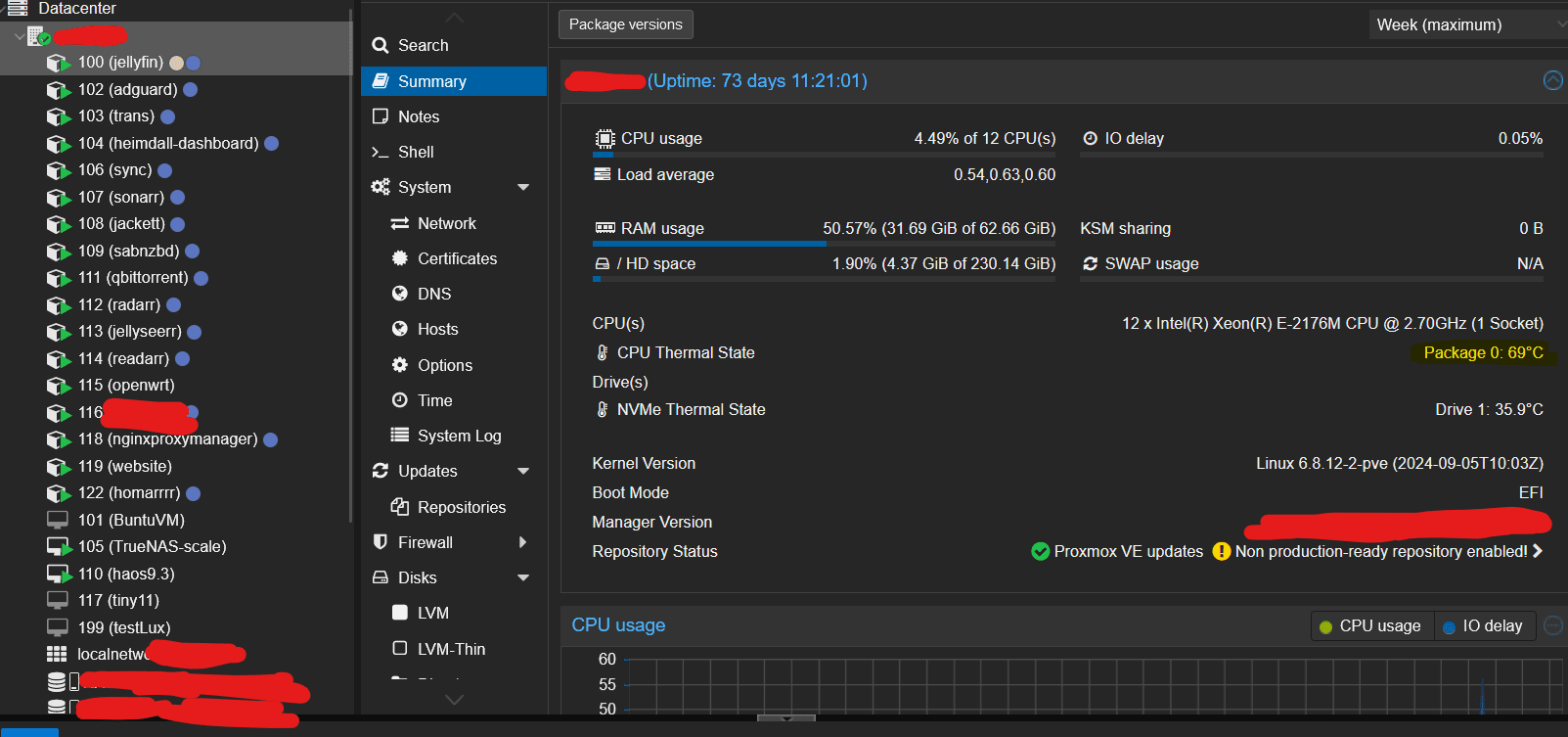Click the System Log list icon
Image resolution: width=1568 pixels, height=737 pixels.
(x=399, y=436)
